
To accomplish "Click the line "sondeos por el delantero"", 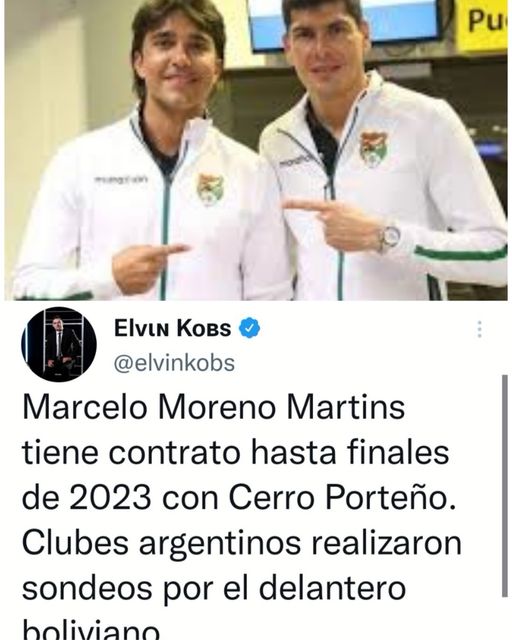I will click(x=214, y=588).
